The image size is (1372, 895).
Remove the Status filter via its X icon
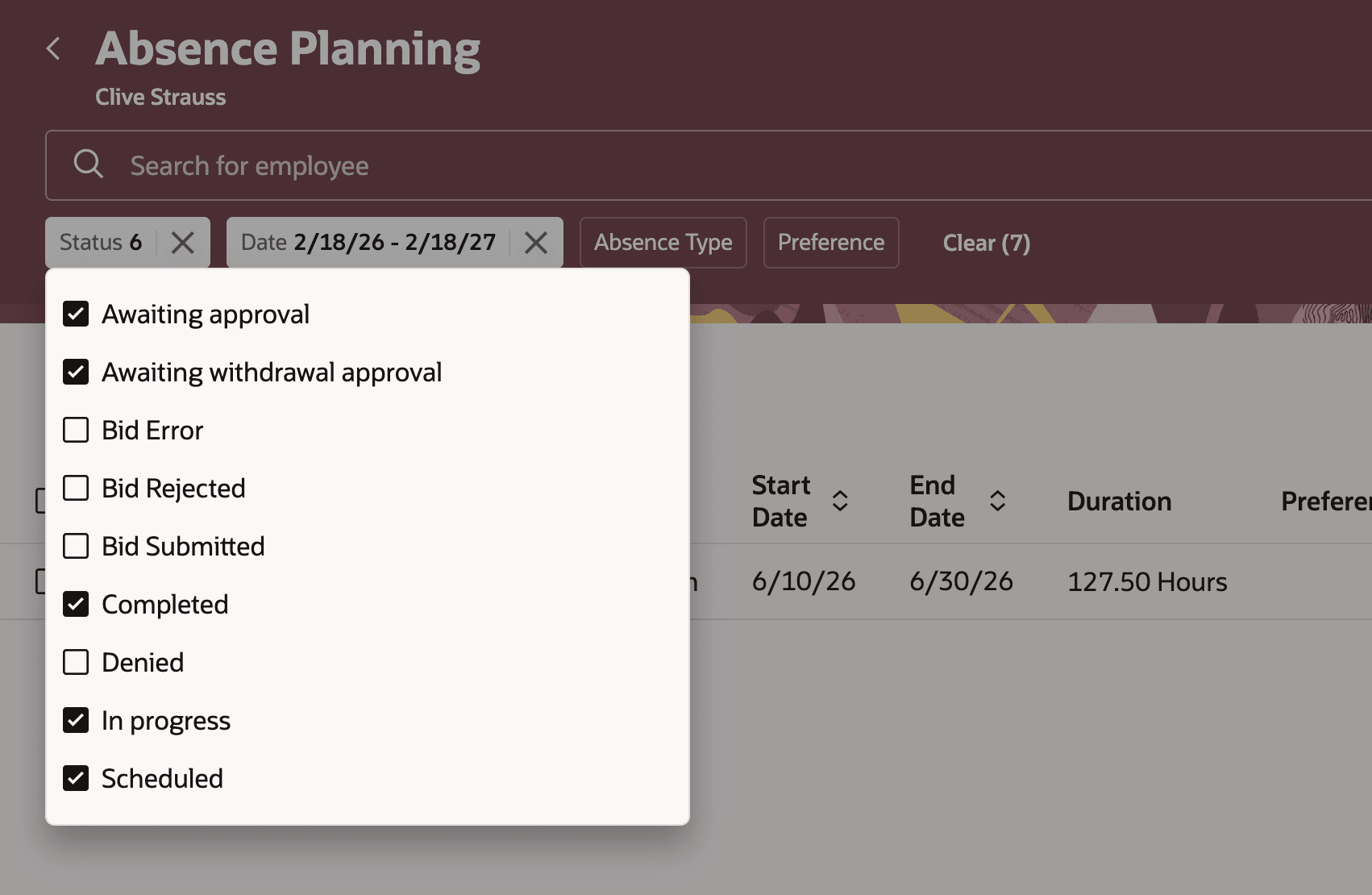(182, 242)
